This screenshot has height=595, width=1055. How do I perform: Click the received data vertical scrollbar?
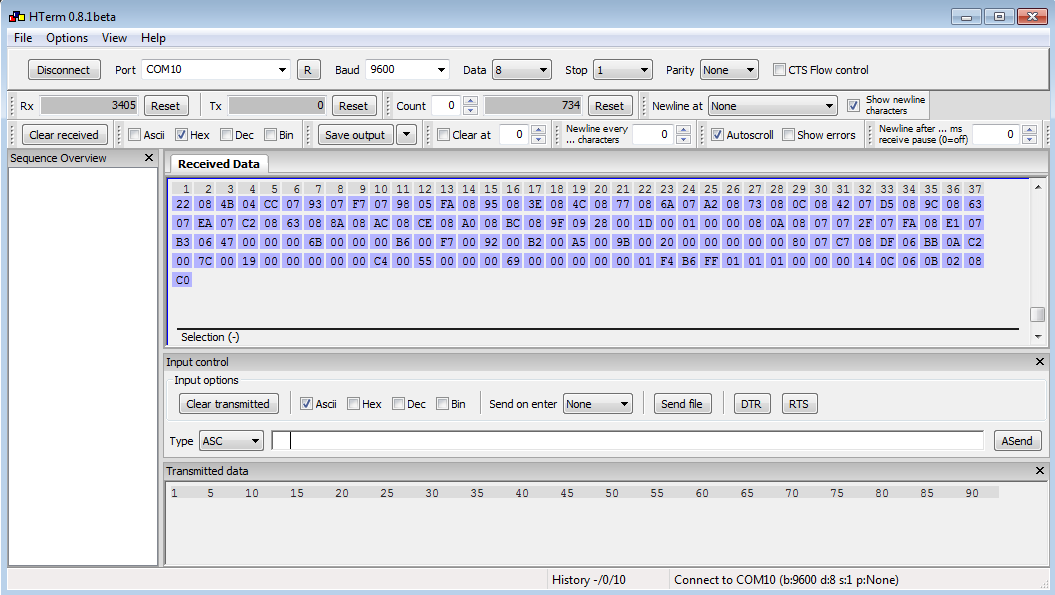pos(1037,250)
